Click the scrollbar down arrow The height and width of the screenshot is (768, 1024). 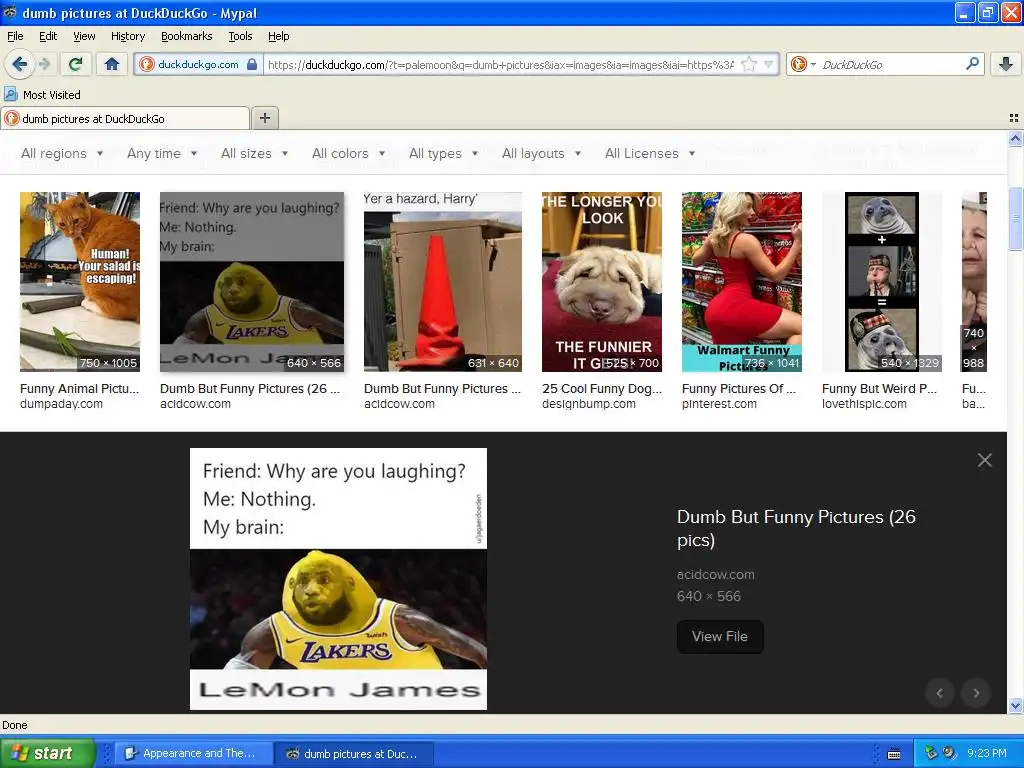tap(1015, 705)
